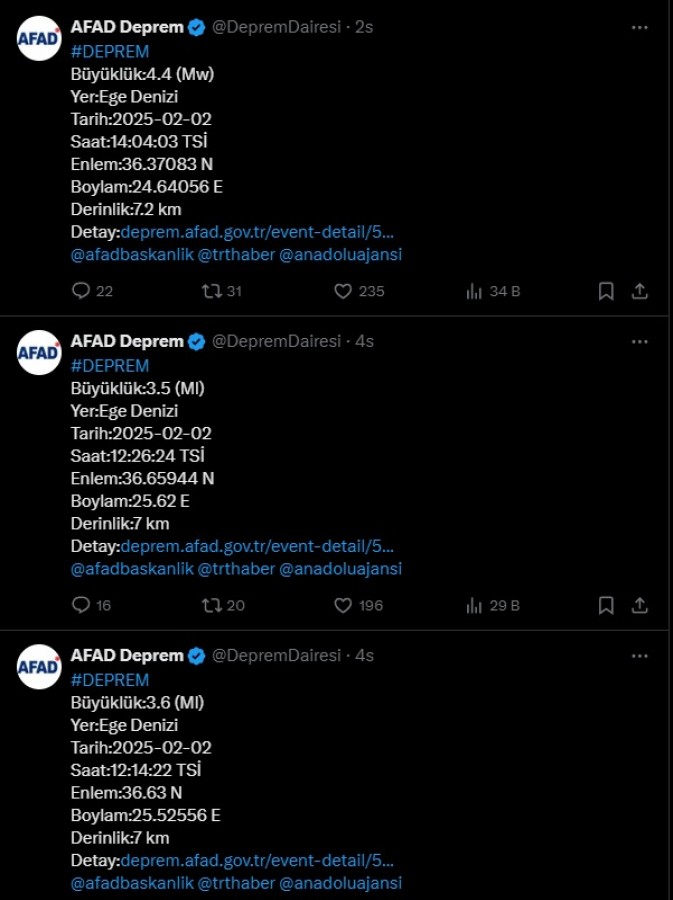Open @anadoluajansi mention in third tweet

point(341,883)
